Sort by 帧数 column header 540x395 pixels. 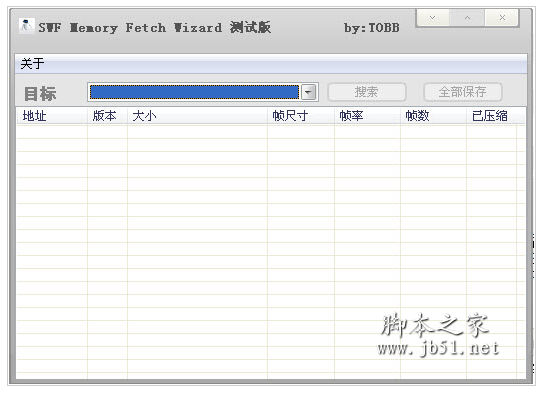point(433,116)
